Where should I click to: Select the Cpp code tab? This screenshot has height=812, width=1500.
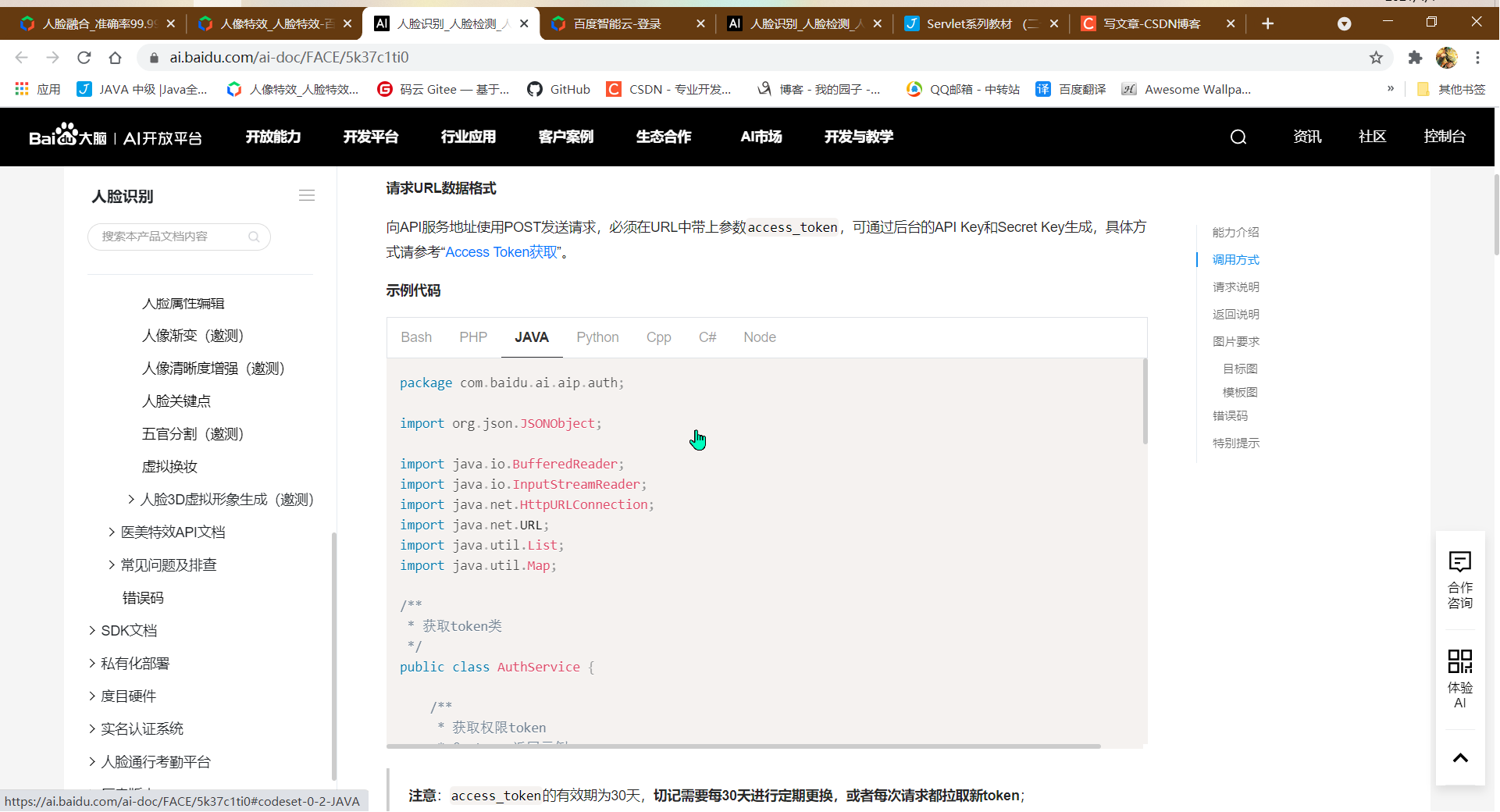(658, 337)
